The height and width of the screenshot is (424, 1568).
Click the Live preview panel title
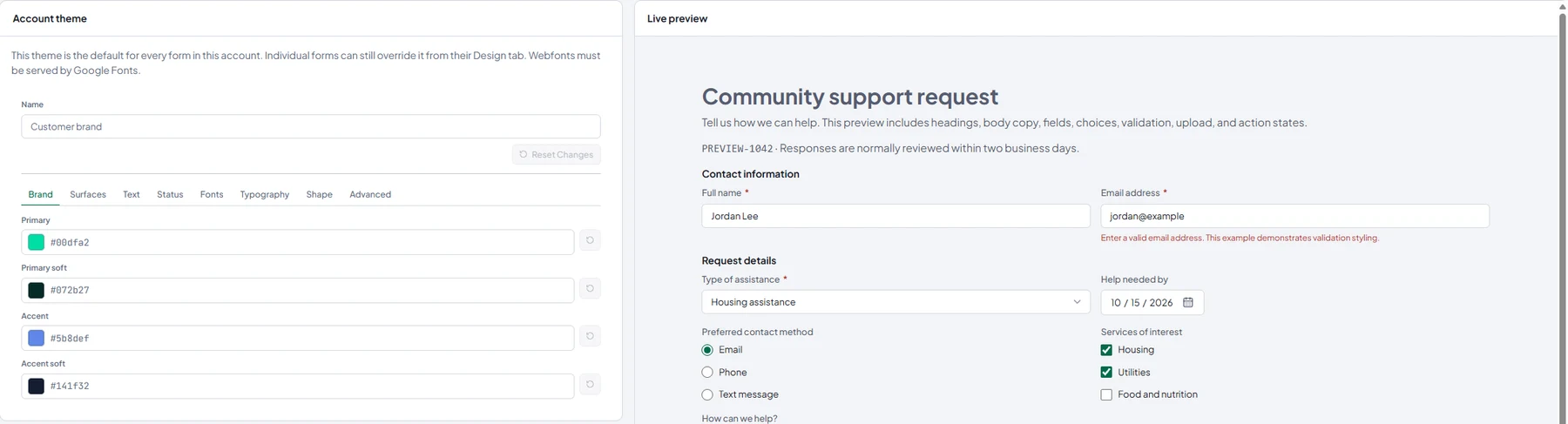point(677,18)
